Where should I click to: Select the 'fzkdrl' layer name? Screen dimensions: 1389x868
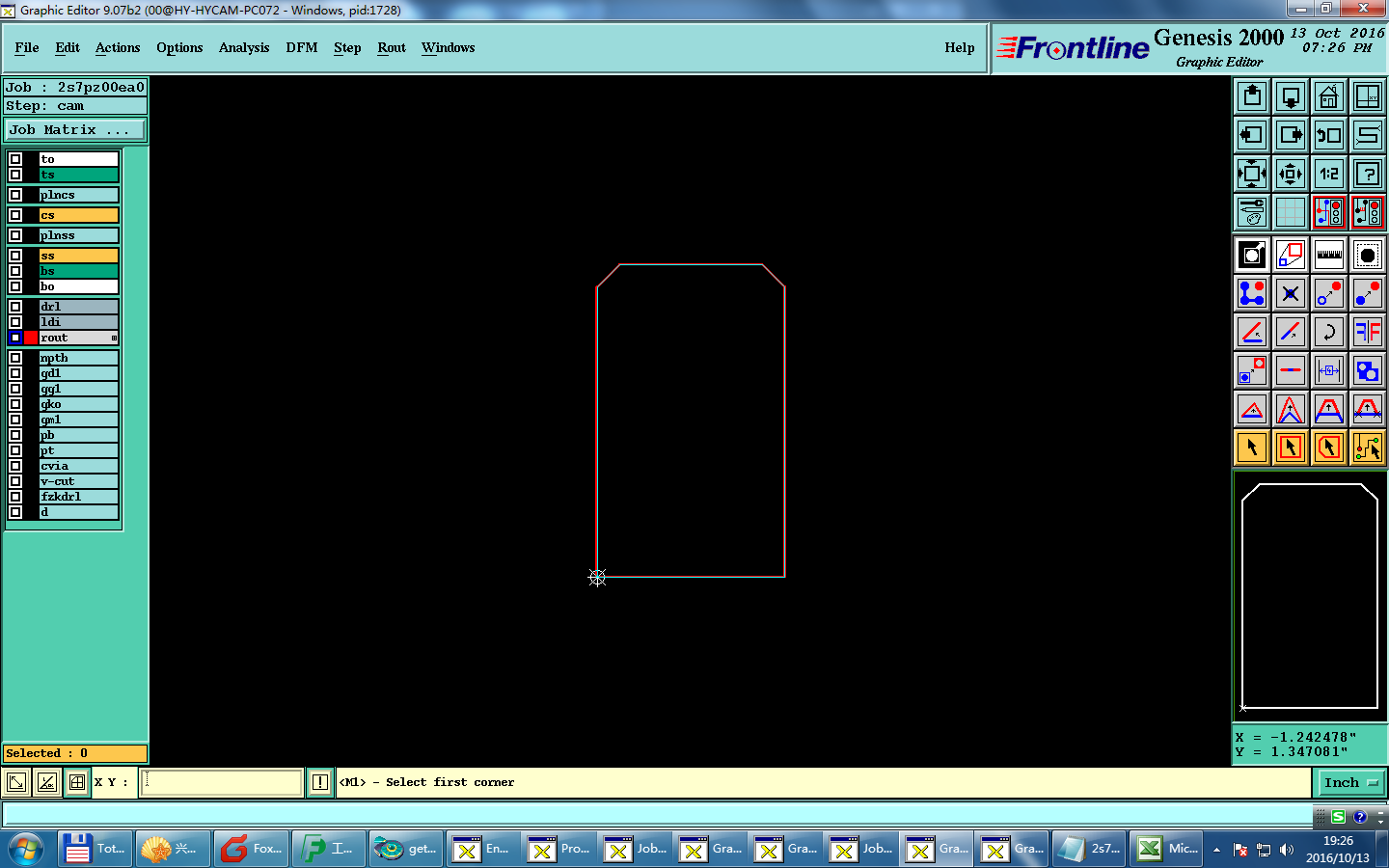pyautogui.click(x=78, y=497)
